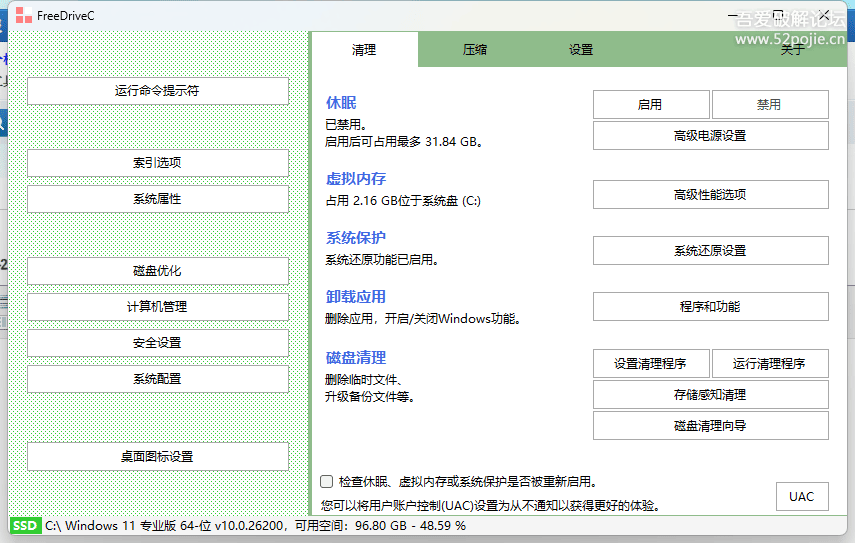Open 高级电源设置
This screenshot has height=543, width=855.
coord(711,135)
